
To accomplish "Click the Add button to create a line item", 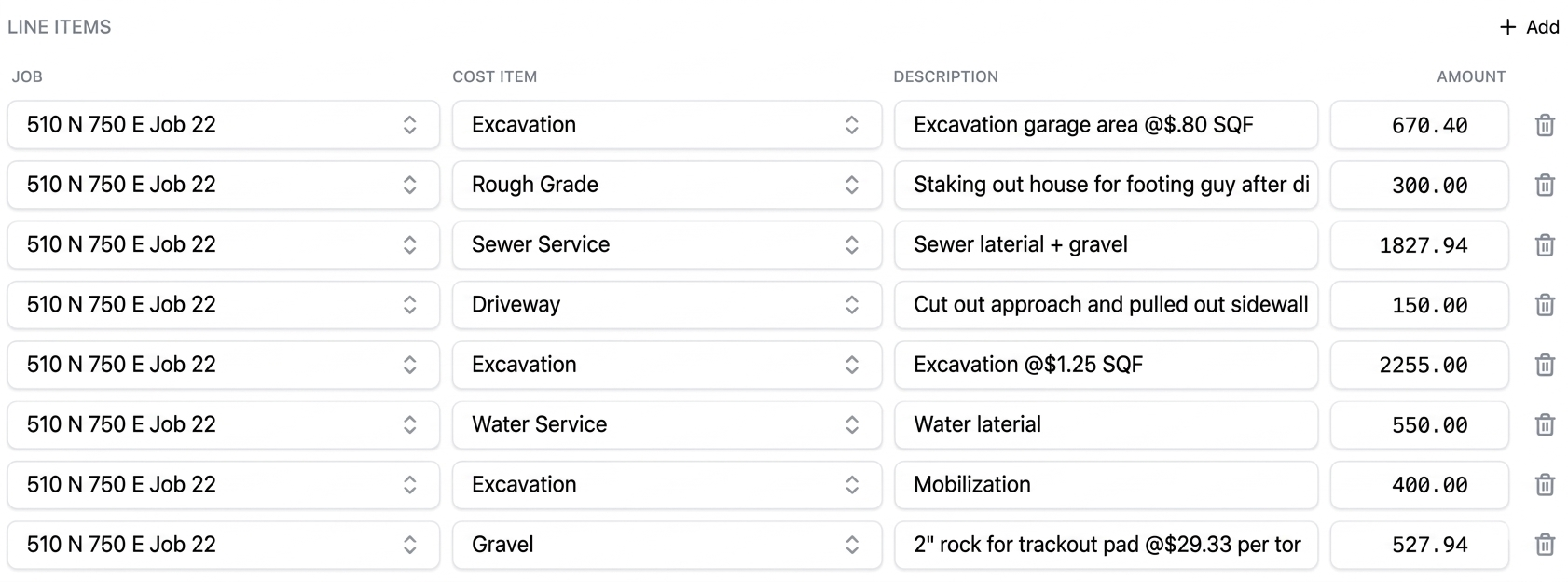I will (x=1529, y=27).
